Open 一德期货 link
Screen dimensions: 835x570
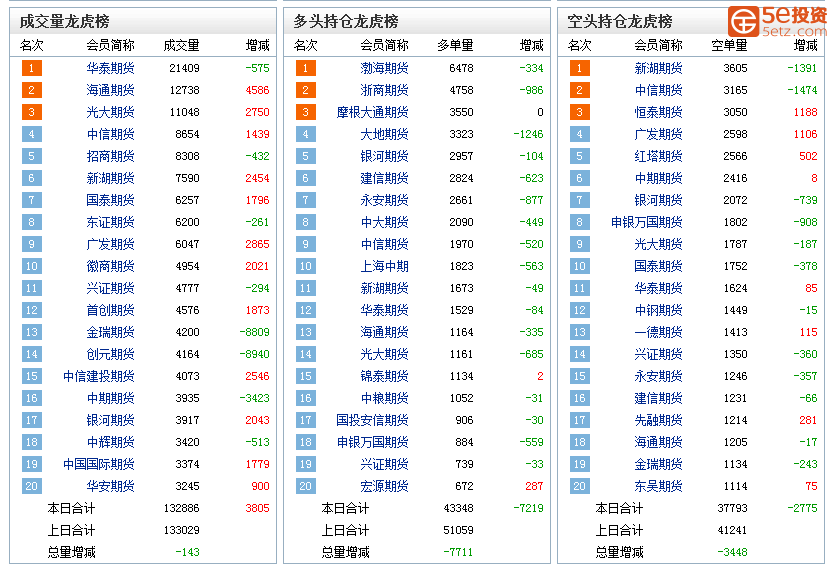coord(659,332)
